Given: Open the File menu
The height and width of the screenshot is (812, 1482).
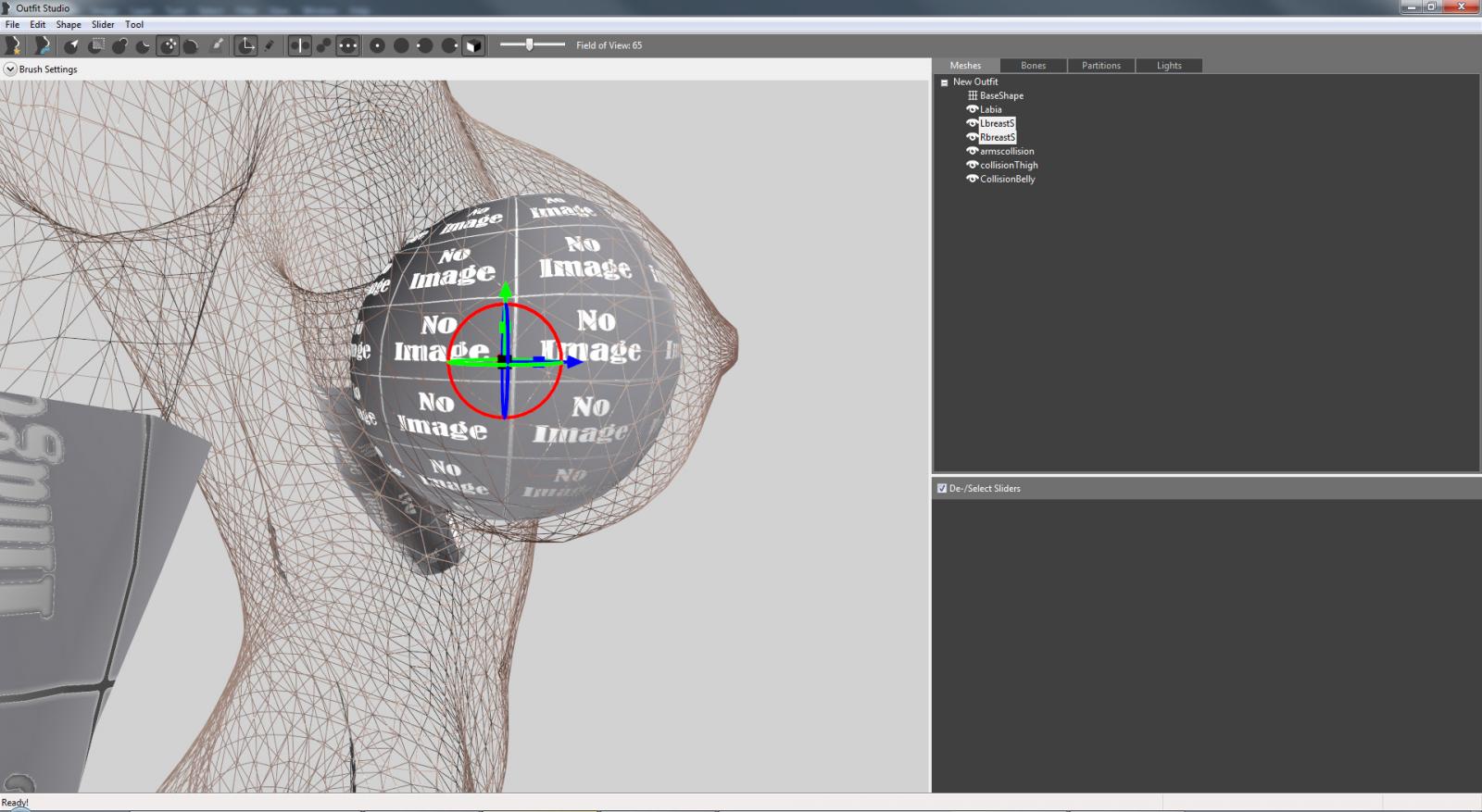Looking at the screenshot, I should pos(12,25).
